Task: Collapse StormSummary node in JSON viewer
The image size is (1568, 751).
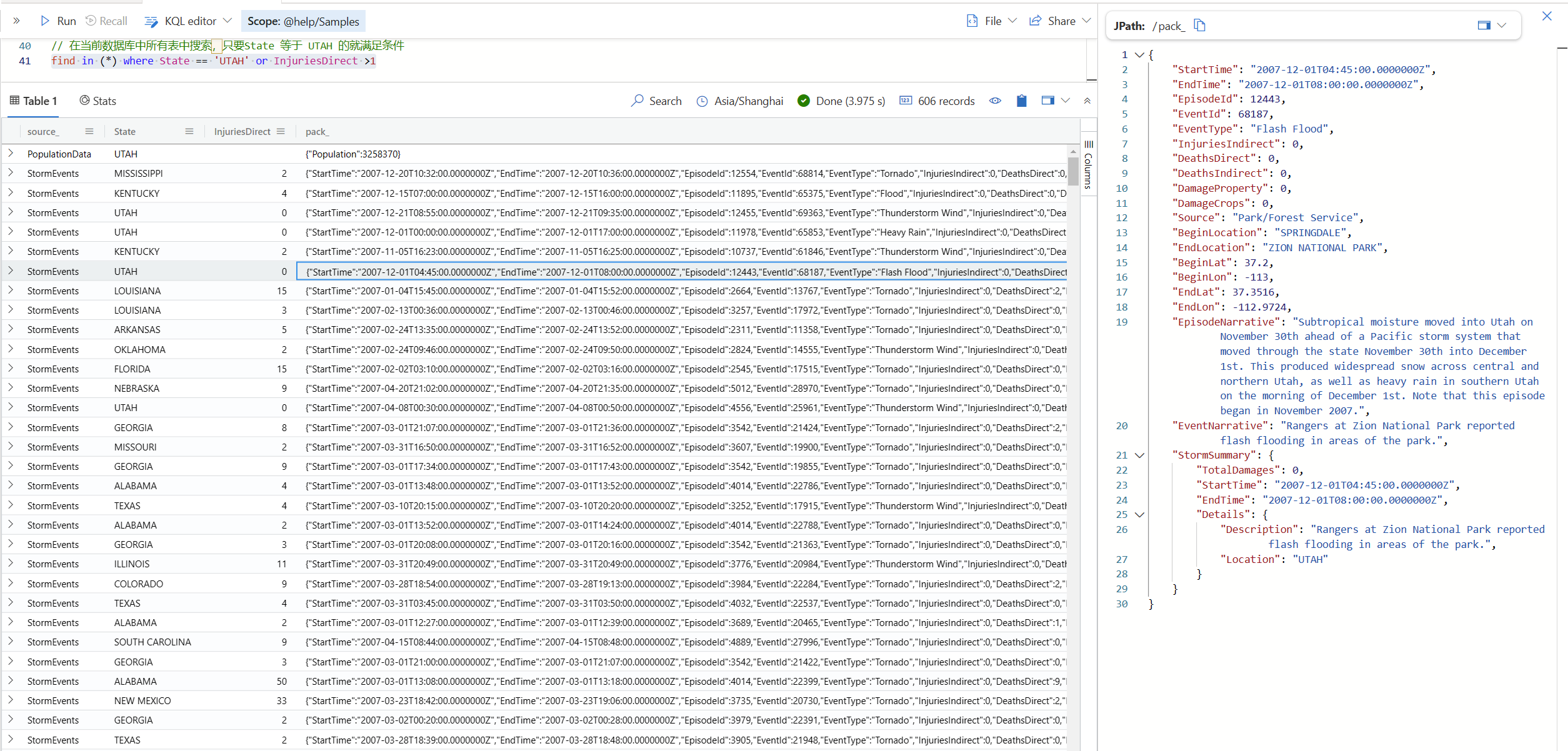Action: pos(1139,455)
